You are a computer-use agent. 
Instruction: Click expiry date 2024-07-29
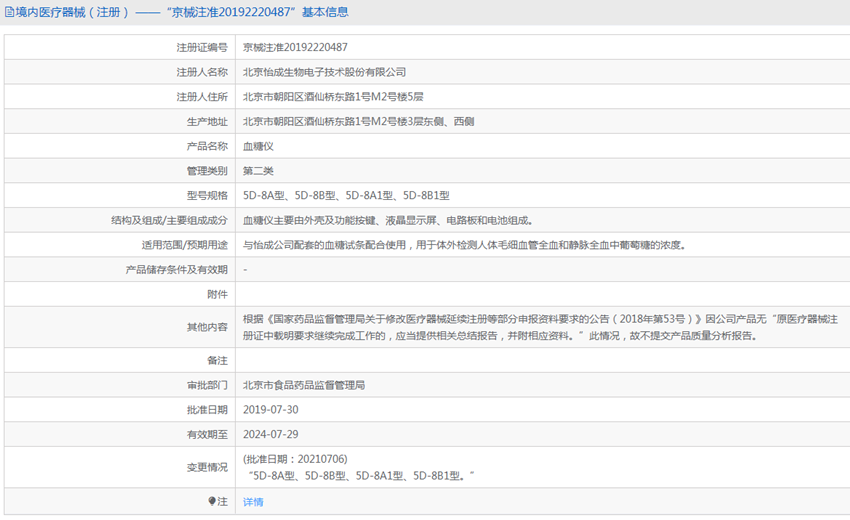click(x=271, y=434)
